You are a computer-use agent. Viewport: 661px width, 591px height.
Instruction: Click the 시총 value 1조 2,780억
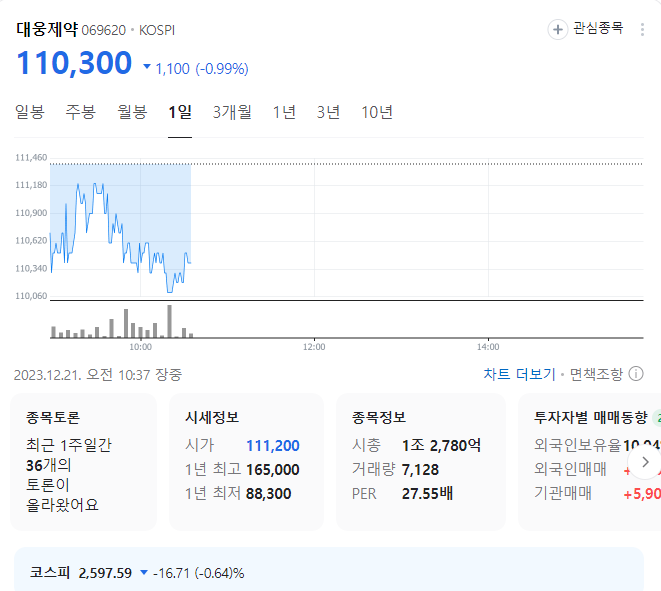(x=441, y=446)
